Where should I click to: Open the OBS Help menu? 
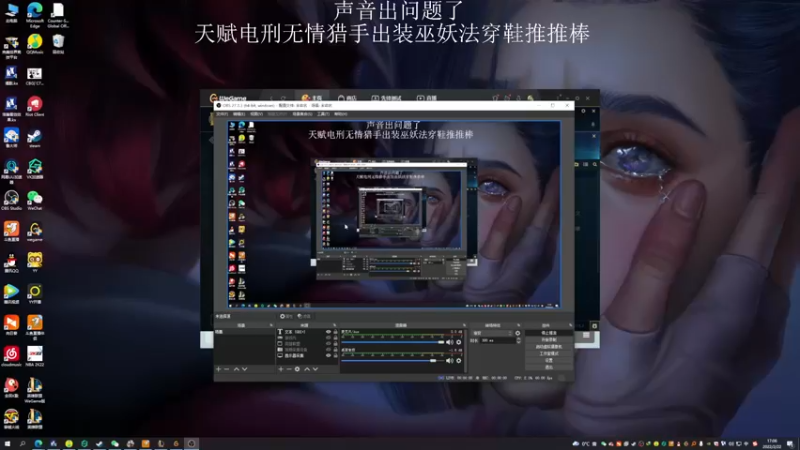click(x=340, y=114)
